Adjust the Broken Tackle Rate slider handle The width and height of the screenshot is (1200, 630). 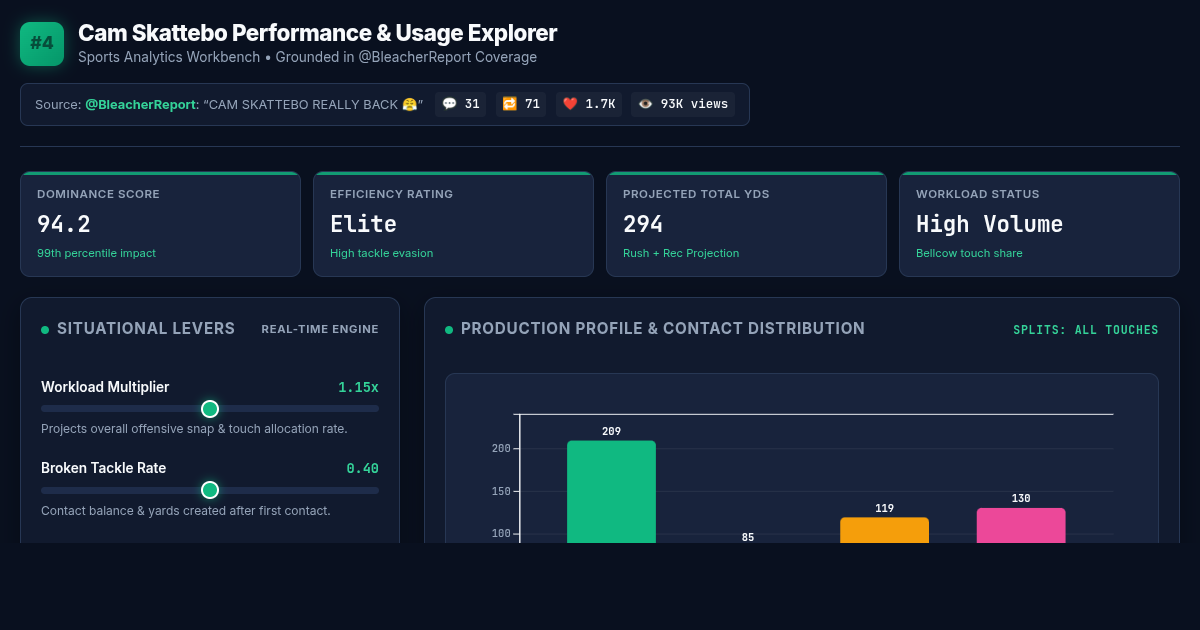coord(210,489)
